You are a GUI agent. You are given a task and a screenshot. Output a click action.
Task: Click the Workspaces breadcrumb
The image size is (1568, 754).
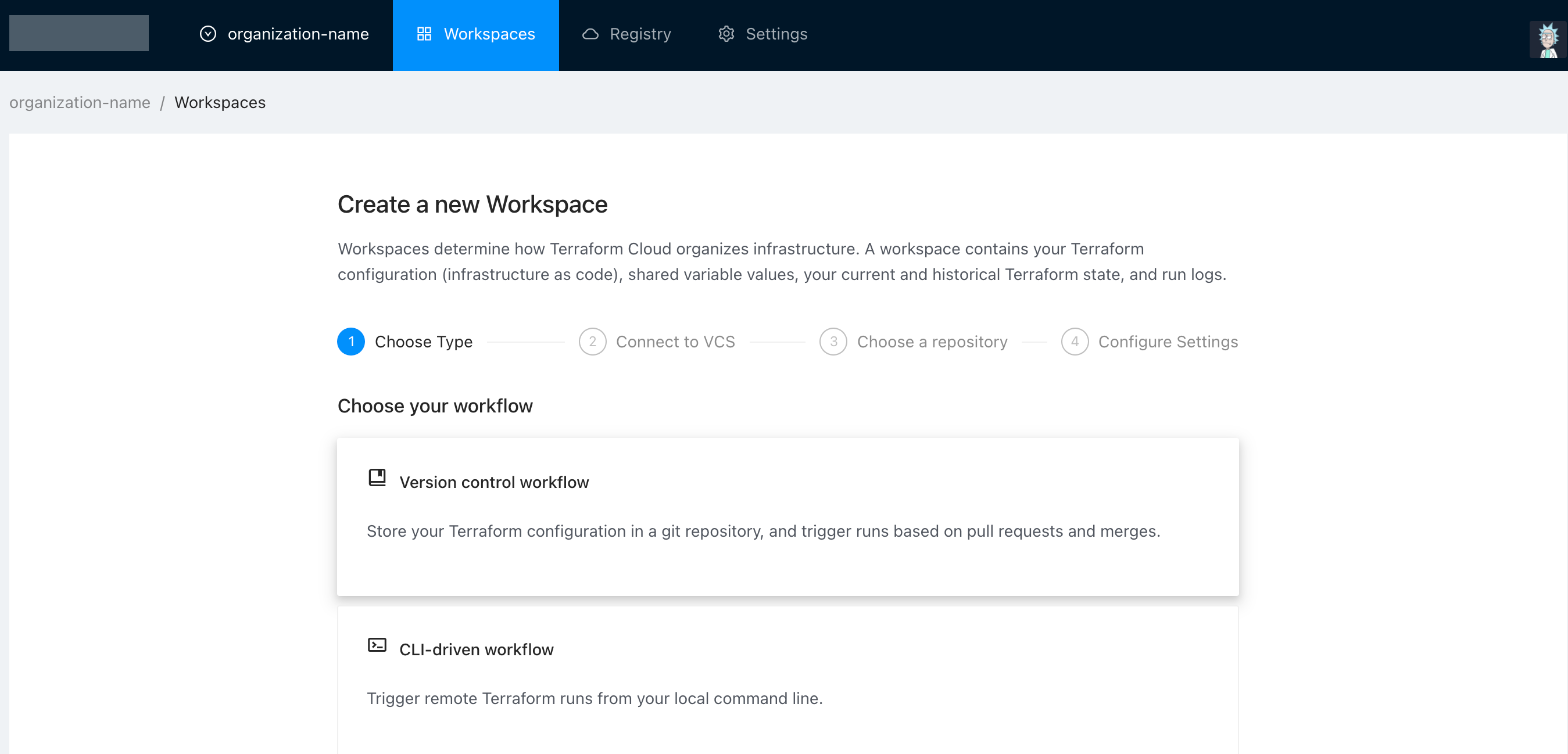point(220,102)
